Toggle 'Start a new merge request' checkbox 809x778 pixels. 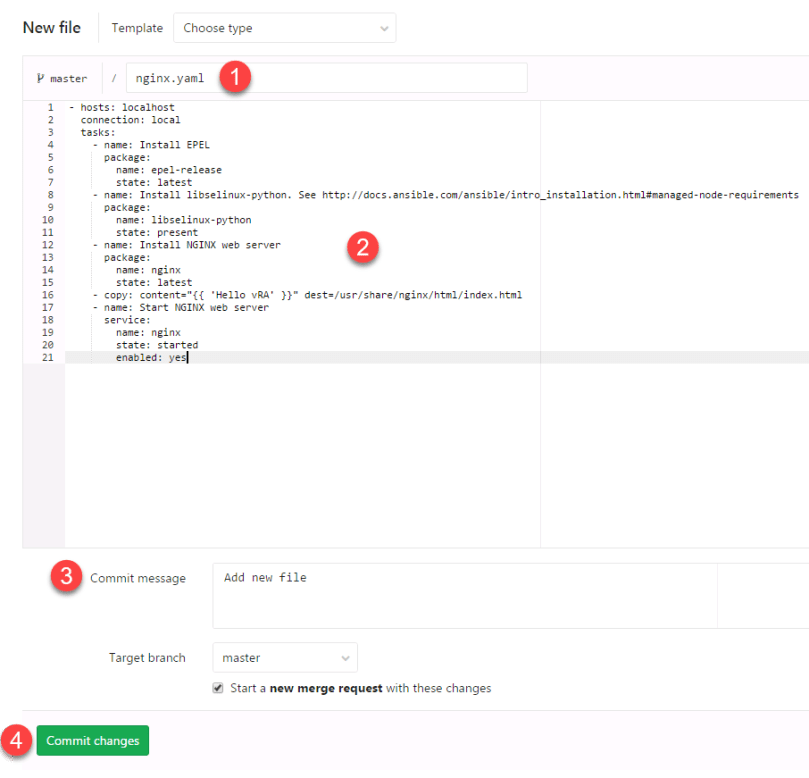[x=218, y=688]
